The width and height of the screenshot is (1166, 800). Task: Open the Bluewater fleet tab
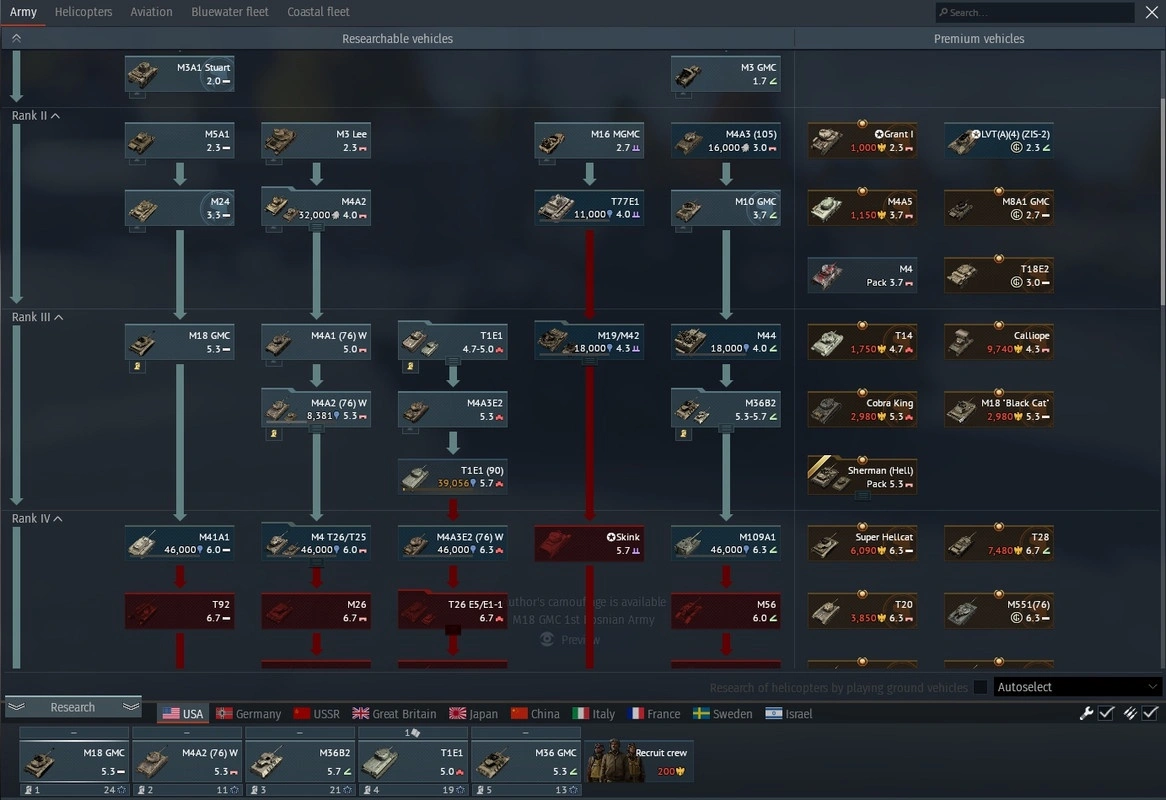tap(230, 12)
